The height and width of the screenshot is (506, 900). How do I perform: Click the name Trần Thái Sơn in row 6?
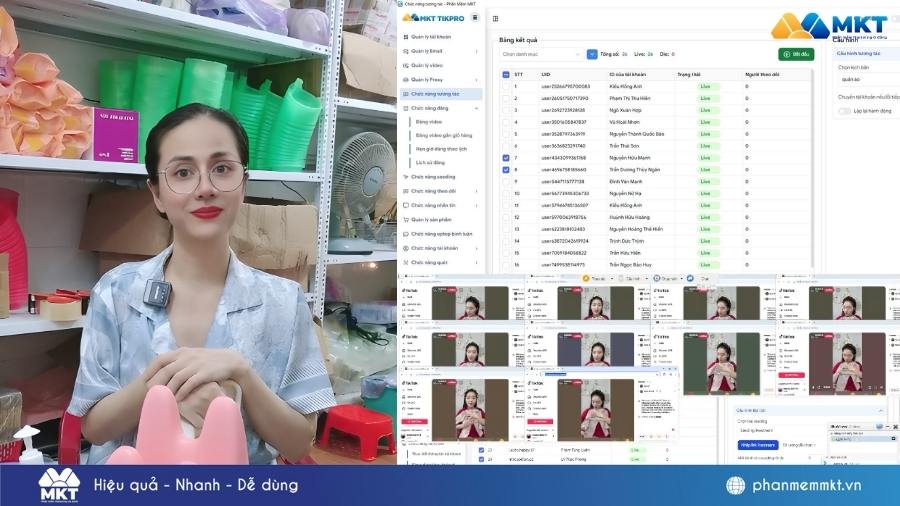(x=624, y=146)
